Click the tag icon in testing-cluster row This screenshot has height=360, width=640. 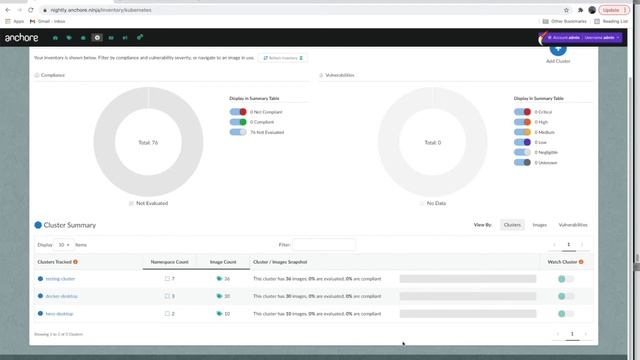[219, 279]
